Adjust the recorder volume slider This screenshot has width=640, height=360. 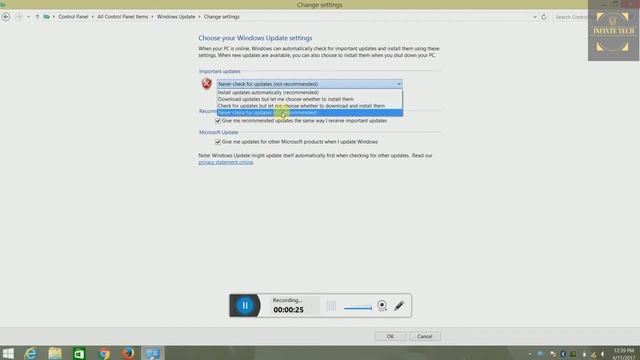pos(358,308)
